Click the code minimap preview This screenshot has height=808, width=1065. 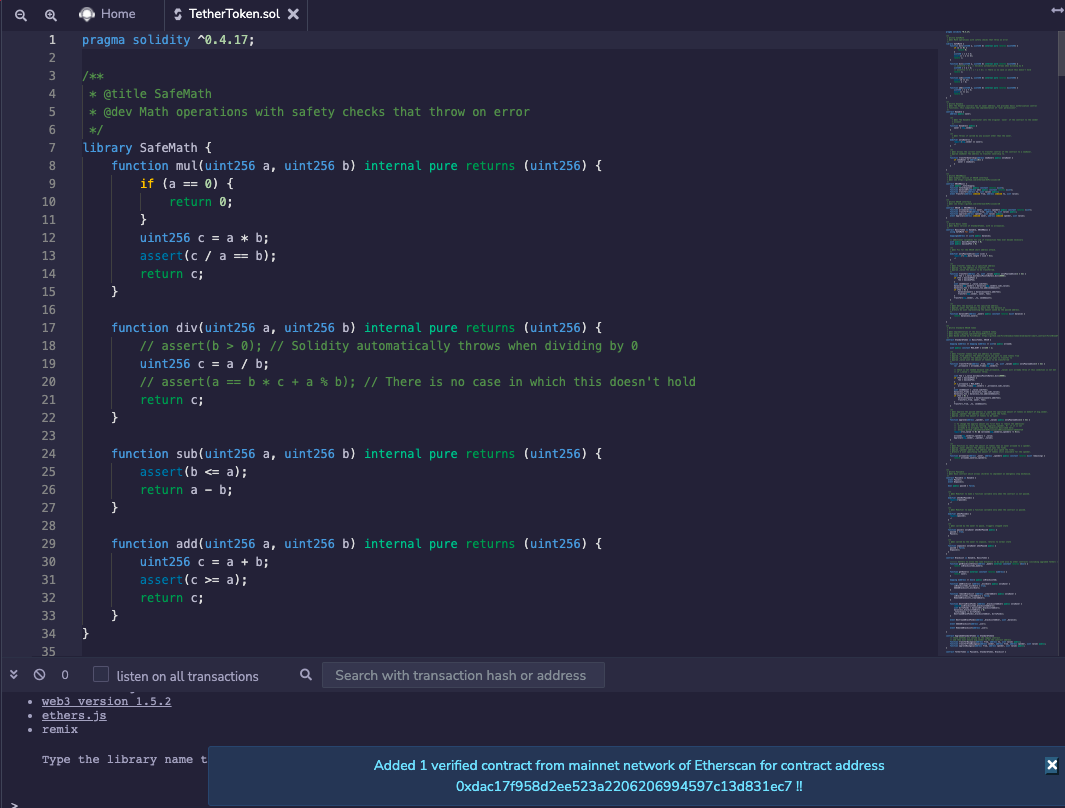click(x=997, y=342)
